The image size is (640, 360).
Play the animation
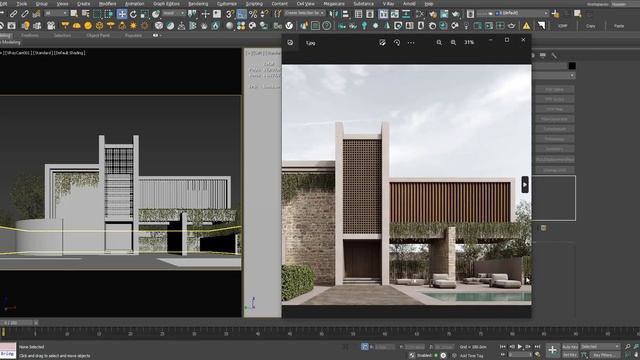point(520,347)
